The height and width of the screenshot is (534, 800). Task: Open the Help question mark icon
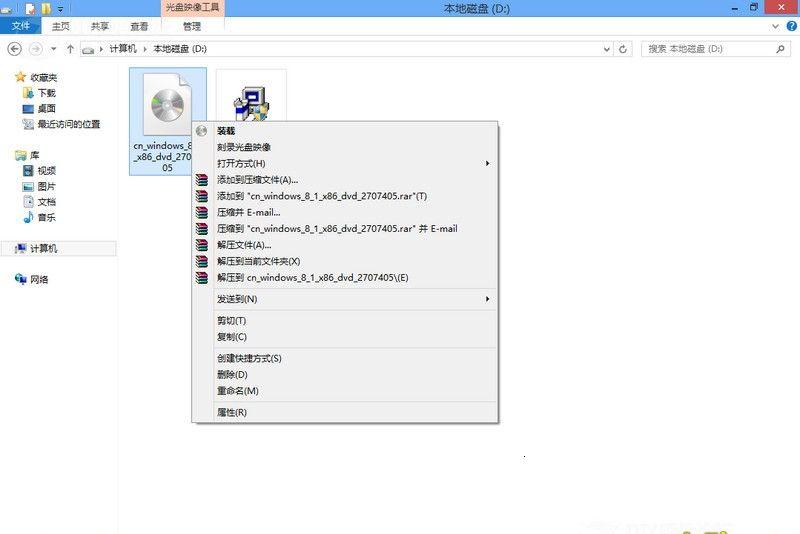tap(792, 26)
